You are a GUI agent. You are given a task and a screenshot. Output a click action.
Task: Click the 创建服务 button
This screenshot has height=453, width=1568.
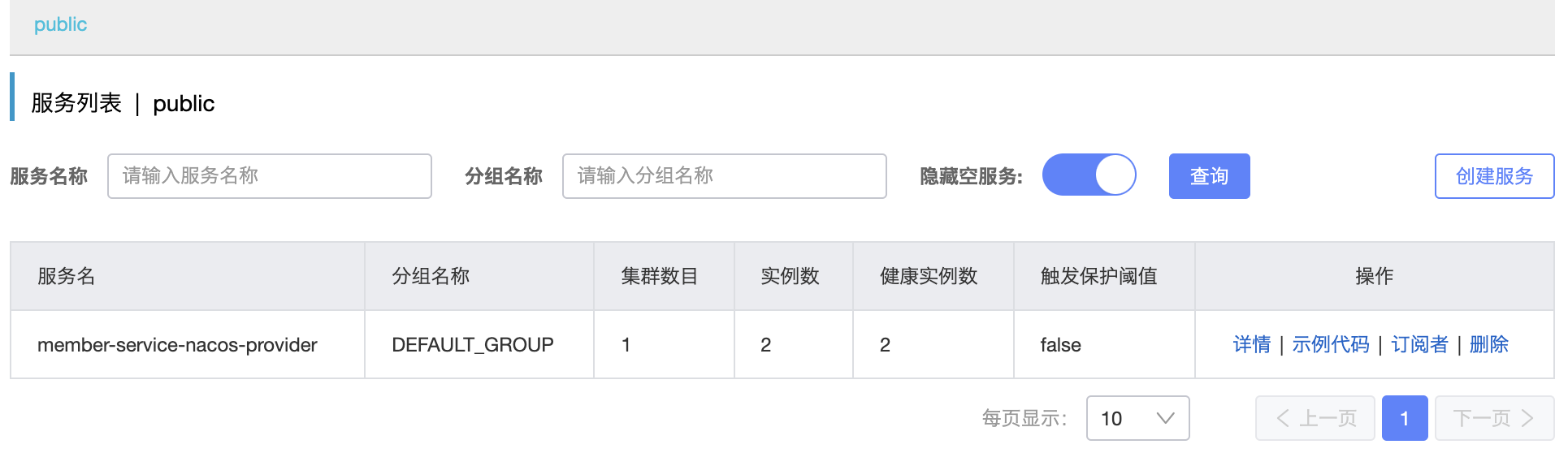point(1494,176)
